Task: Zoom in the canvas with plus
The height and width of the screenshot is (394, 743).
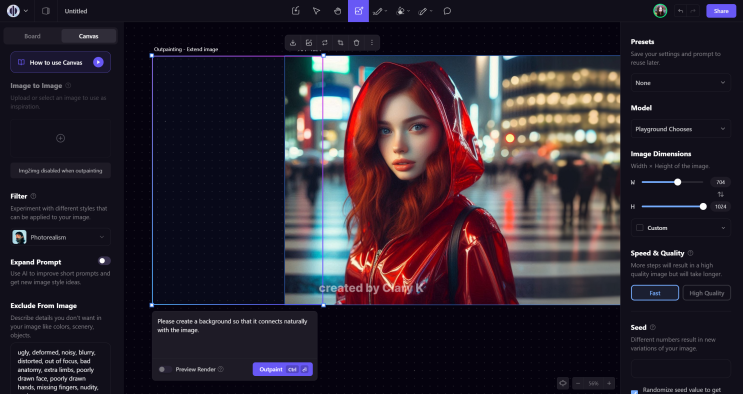Action: [x=609, y=383]
